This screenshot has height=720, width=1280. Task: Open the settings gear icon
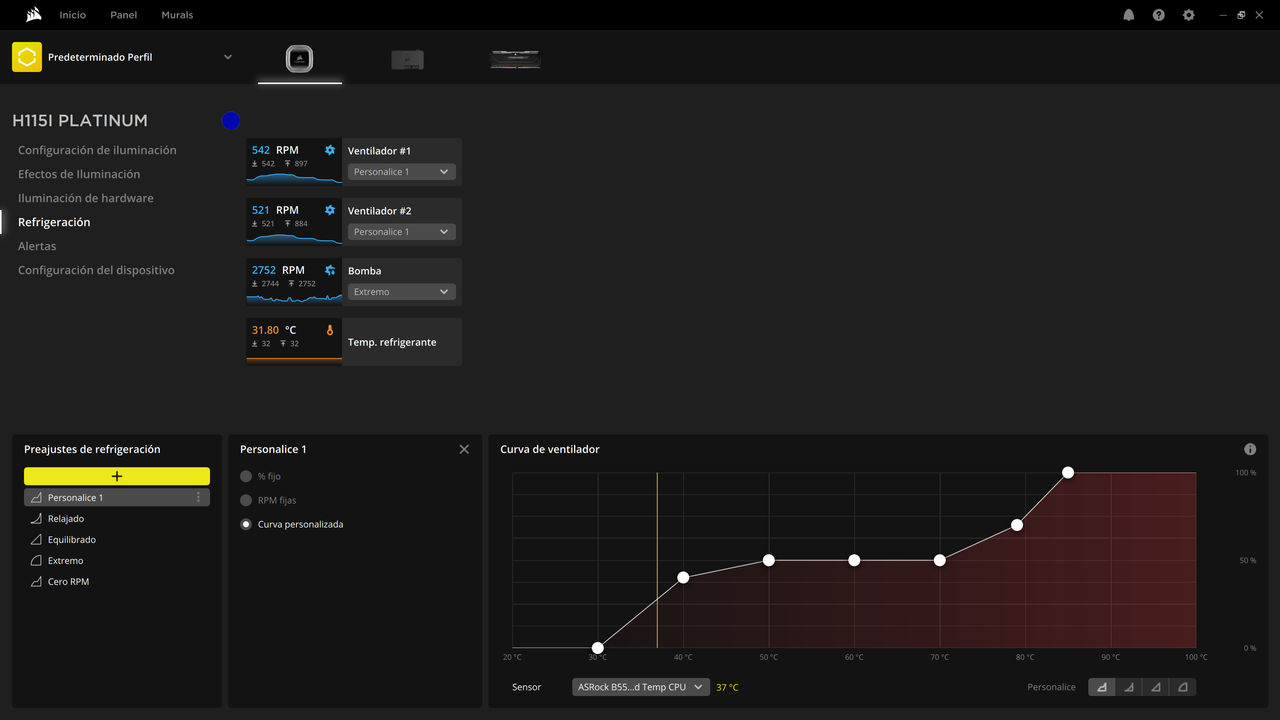1188,15
